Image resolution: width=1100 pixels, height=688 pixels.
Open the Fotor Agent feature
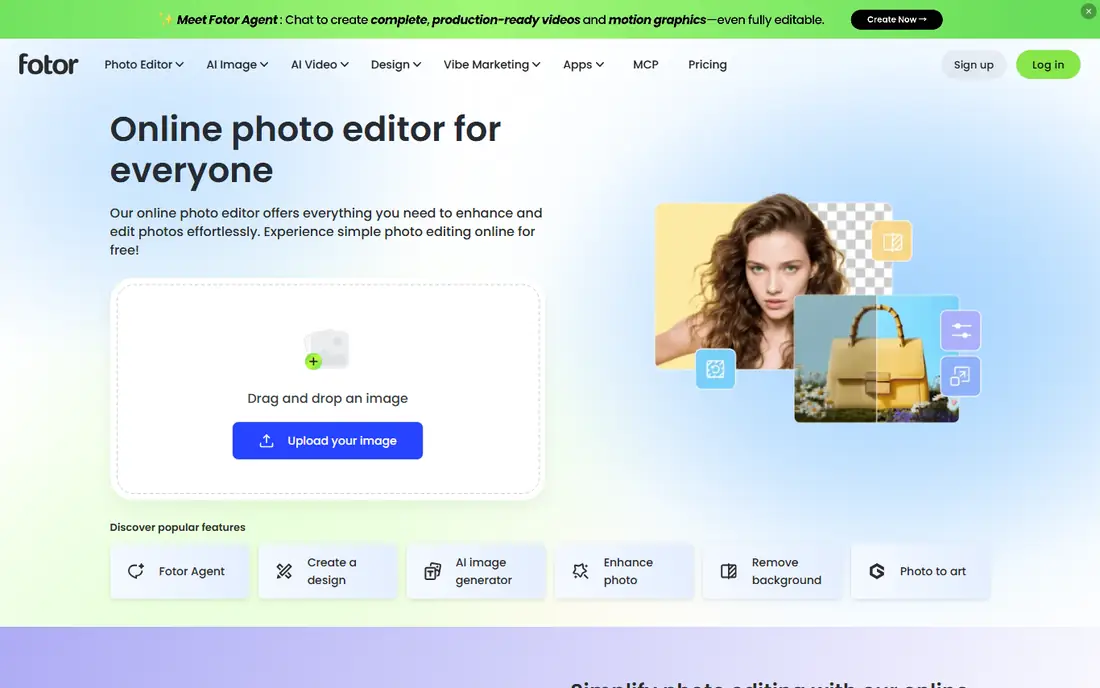(180, 572)
